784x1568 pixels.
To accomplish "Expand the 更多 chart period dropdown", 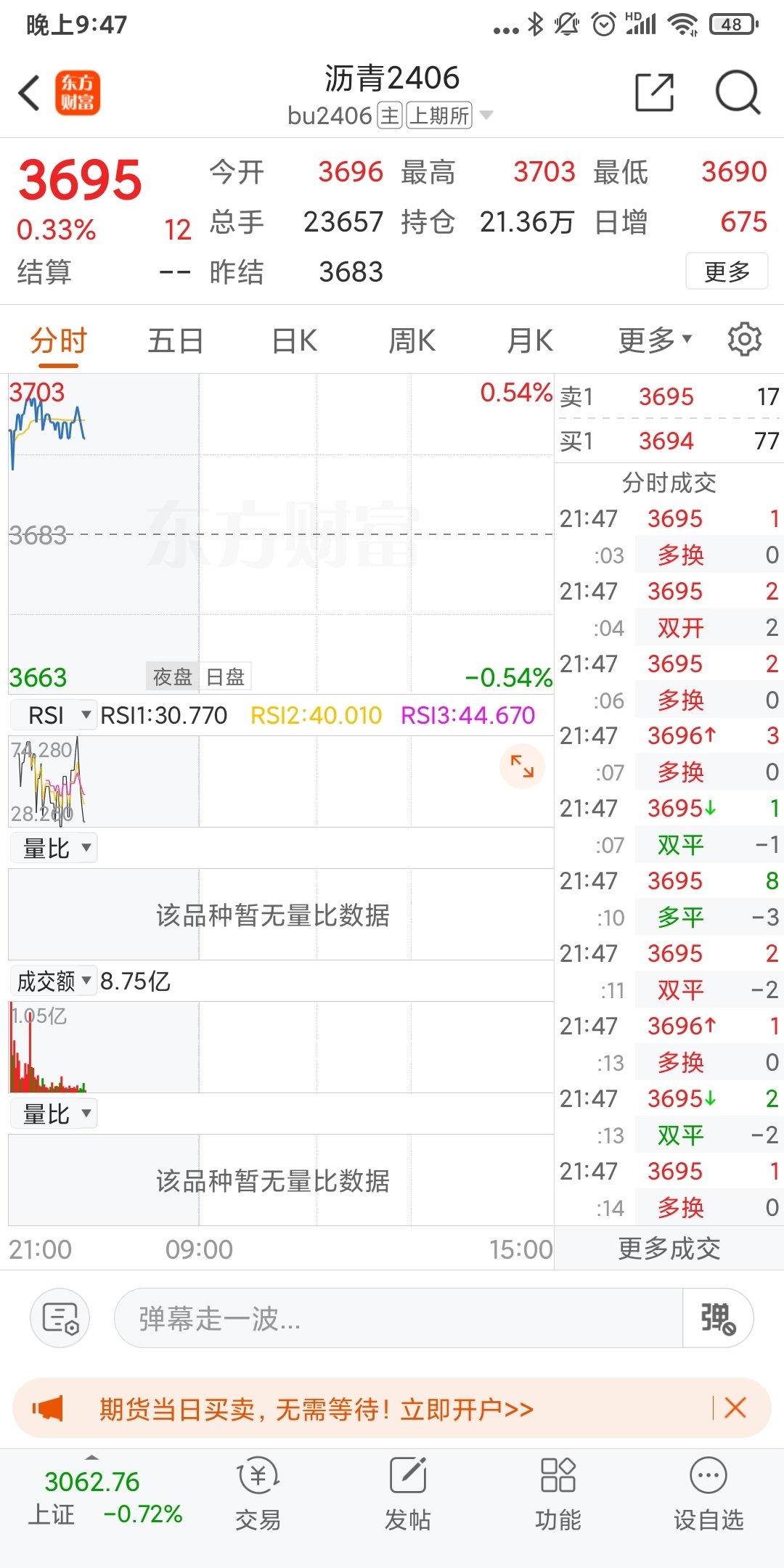I will click(x=655, y=340).
